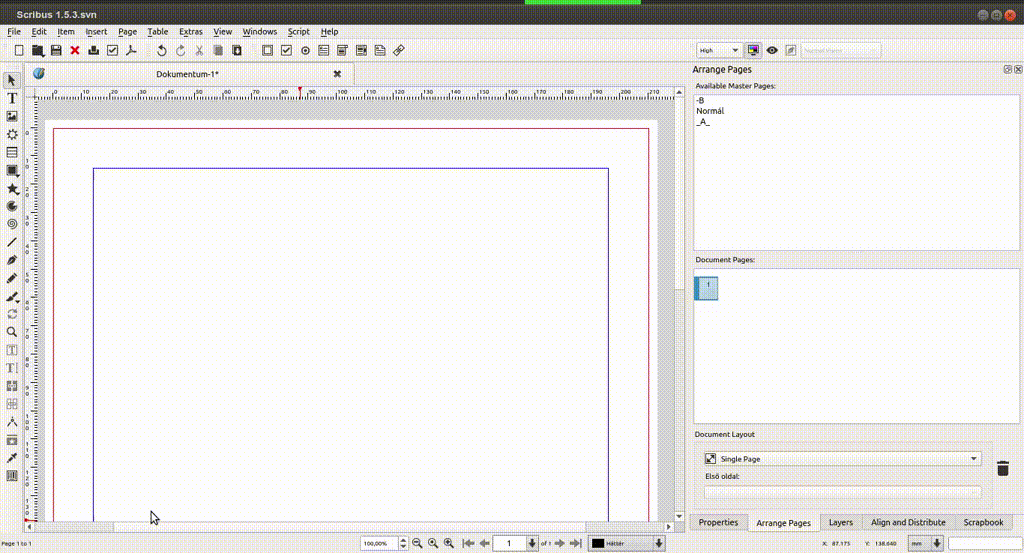Insert checkbox PDF form field
This screenshot has width=1024, height=553.
click(286, 50)
